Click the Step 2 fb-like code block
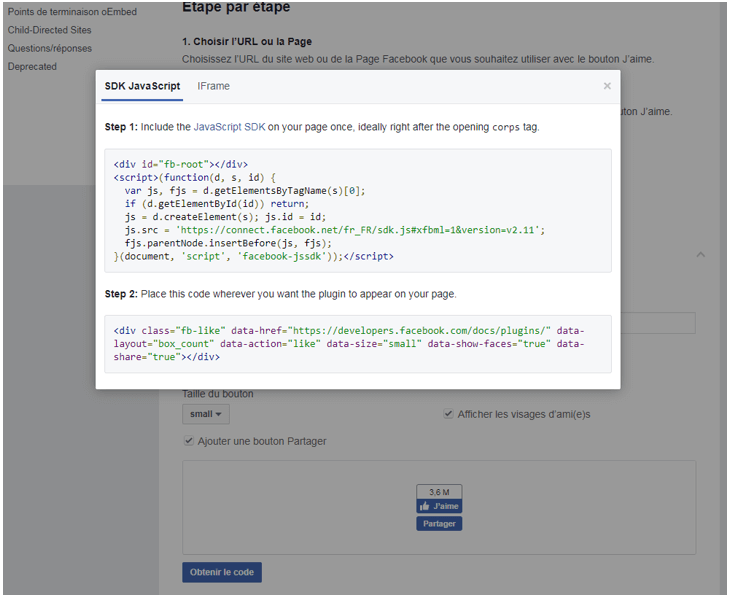The height and width of the screenshot is (598, 730). pyautogui.click(x=358, y=344)
